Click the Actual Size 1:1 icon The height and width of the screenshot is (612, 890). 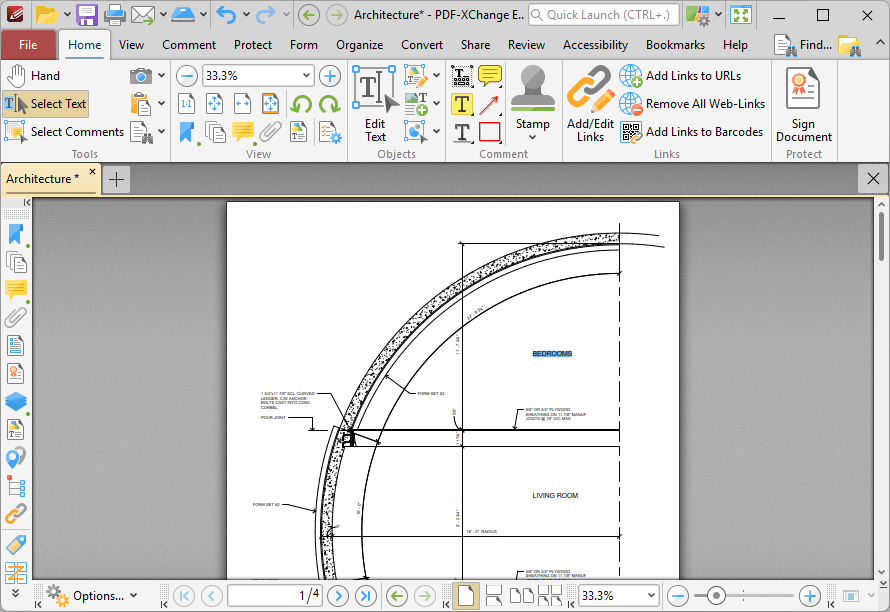pos(186,104)
